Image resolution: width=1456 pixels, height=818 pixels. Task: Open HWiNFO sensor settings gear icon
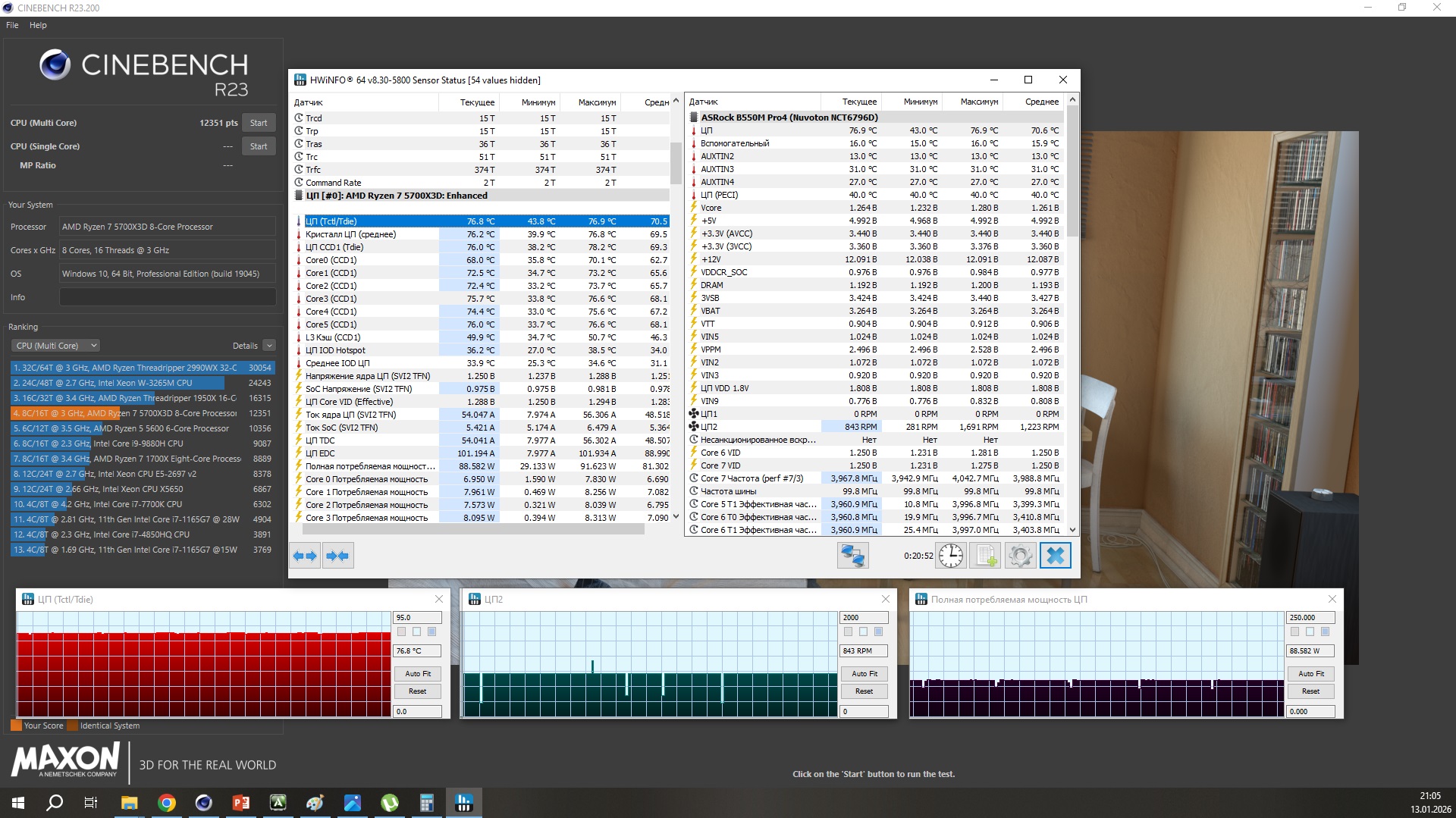tap(1020, 556)
